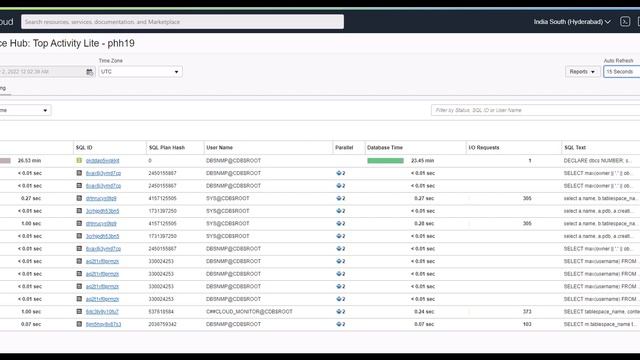Click parallel icon in the 0.07 sec database time row

point(340,324)
